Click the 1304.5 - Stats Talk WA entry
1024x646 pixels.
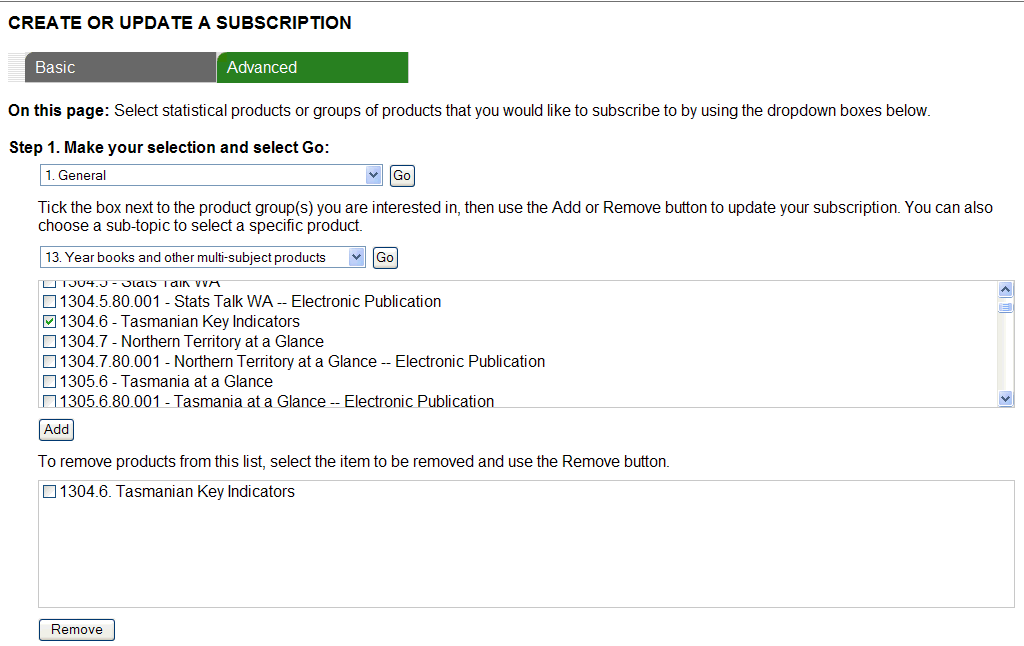[120, 282]
